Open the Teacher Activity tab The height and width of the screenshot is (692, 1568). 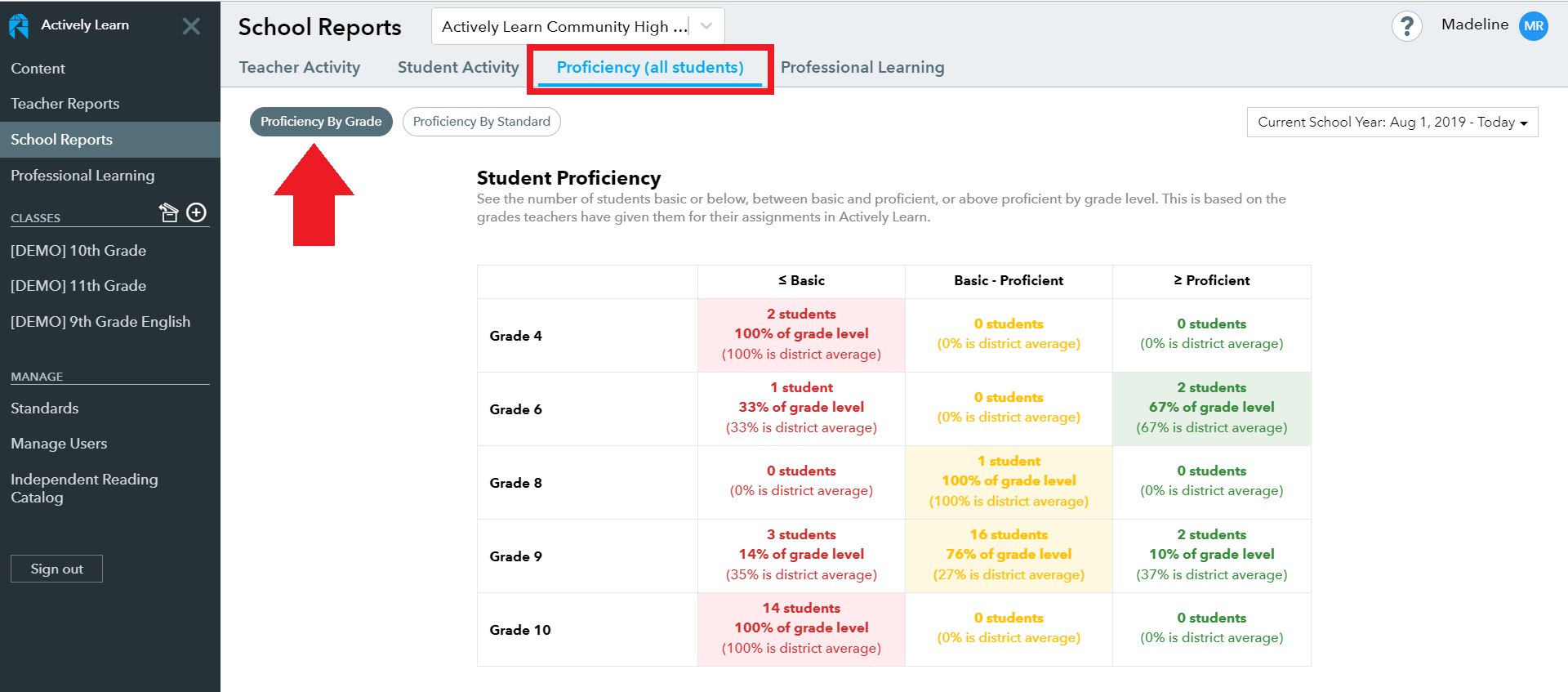300,67
